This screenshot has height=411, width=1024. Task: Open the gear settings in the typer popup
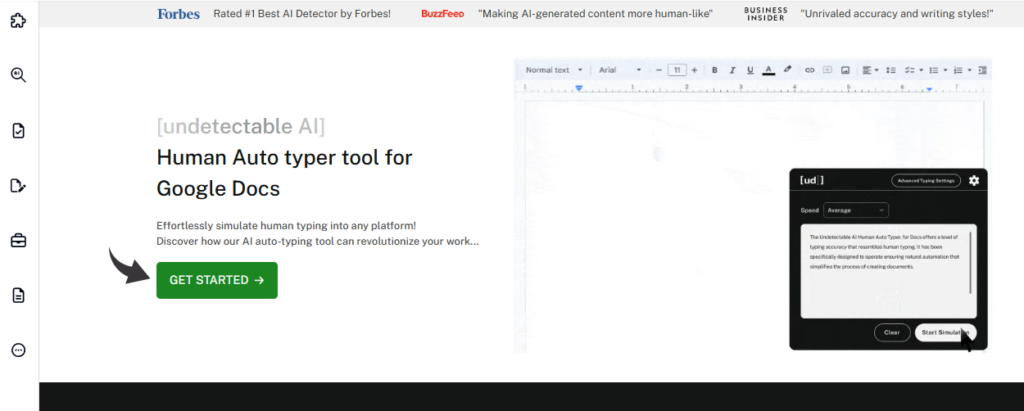click(x=974, y=180)
